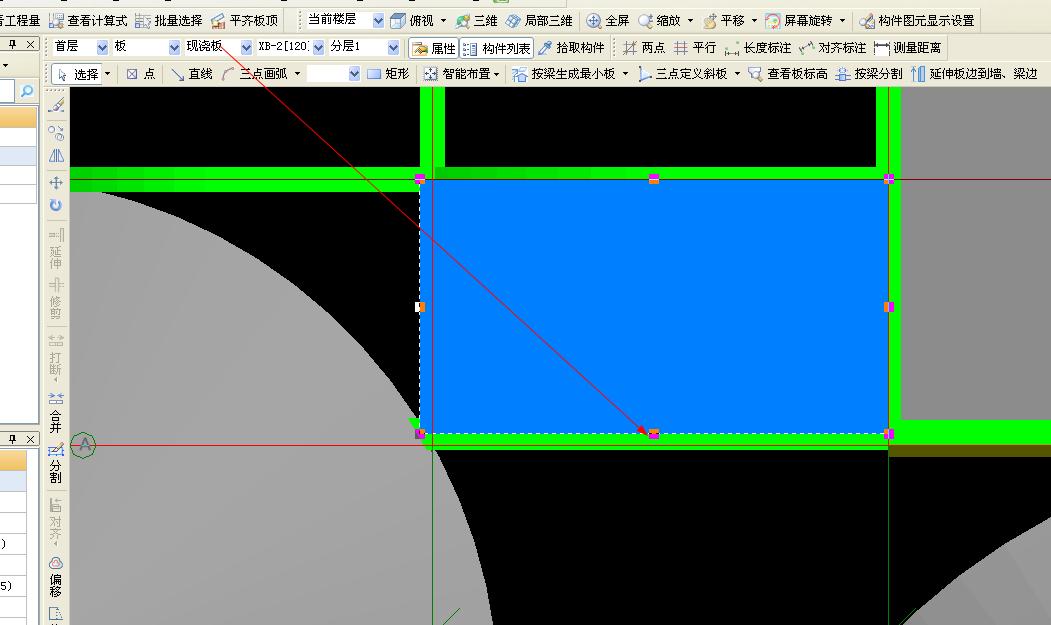Click 批量选择 batch select tool

click(x=169, y=21)
